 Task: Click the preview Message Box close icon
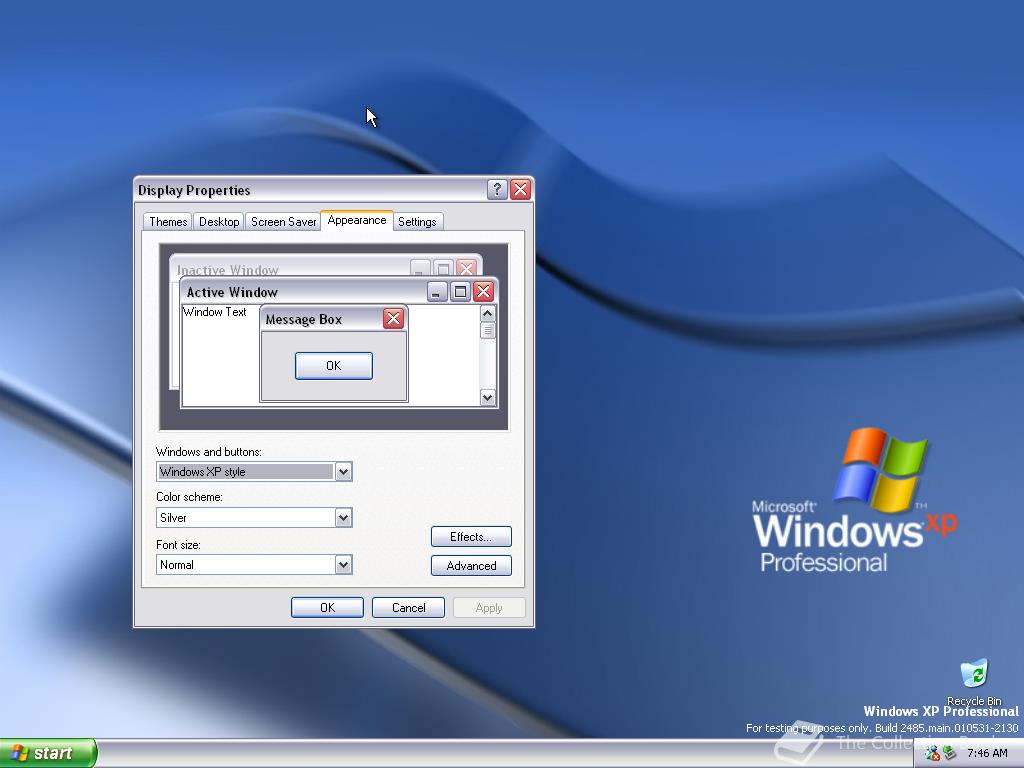[x=393, y=319]
